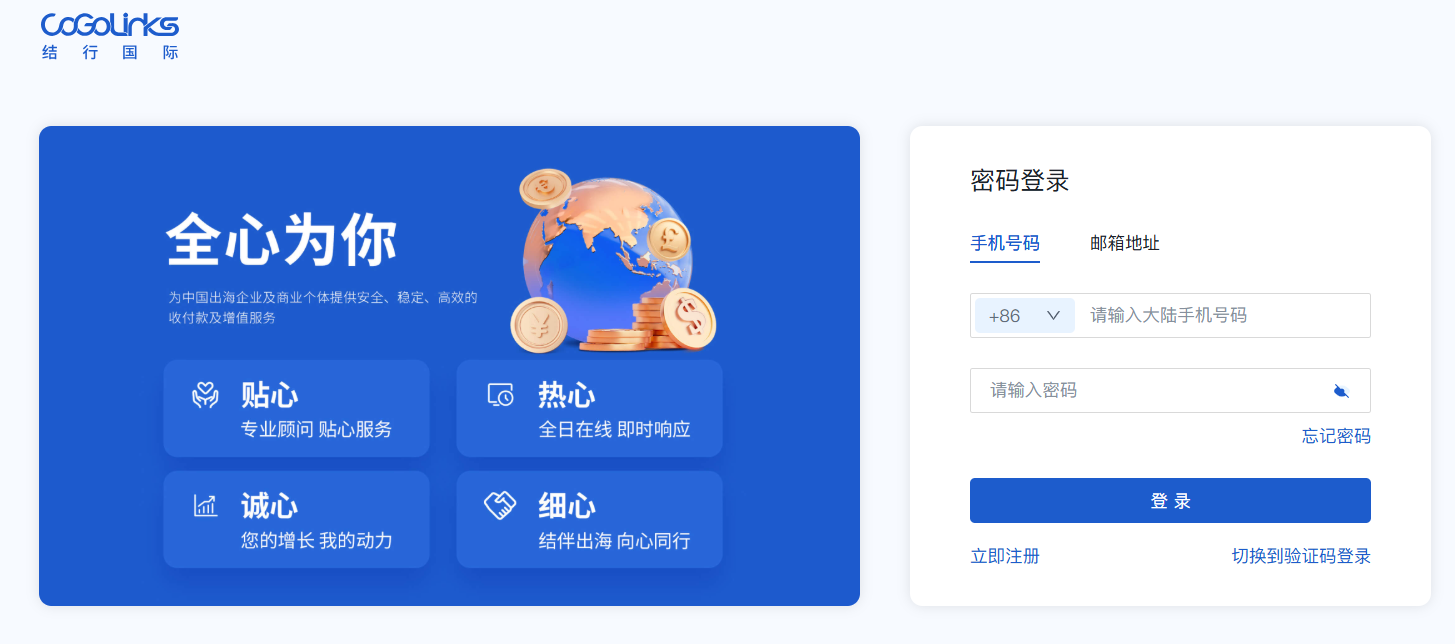Focus the phone number input field

coord(1222,316)
